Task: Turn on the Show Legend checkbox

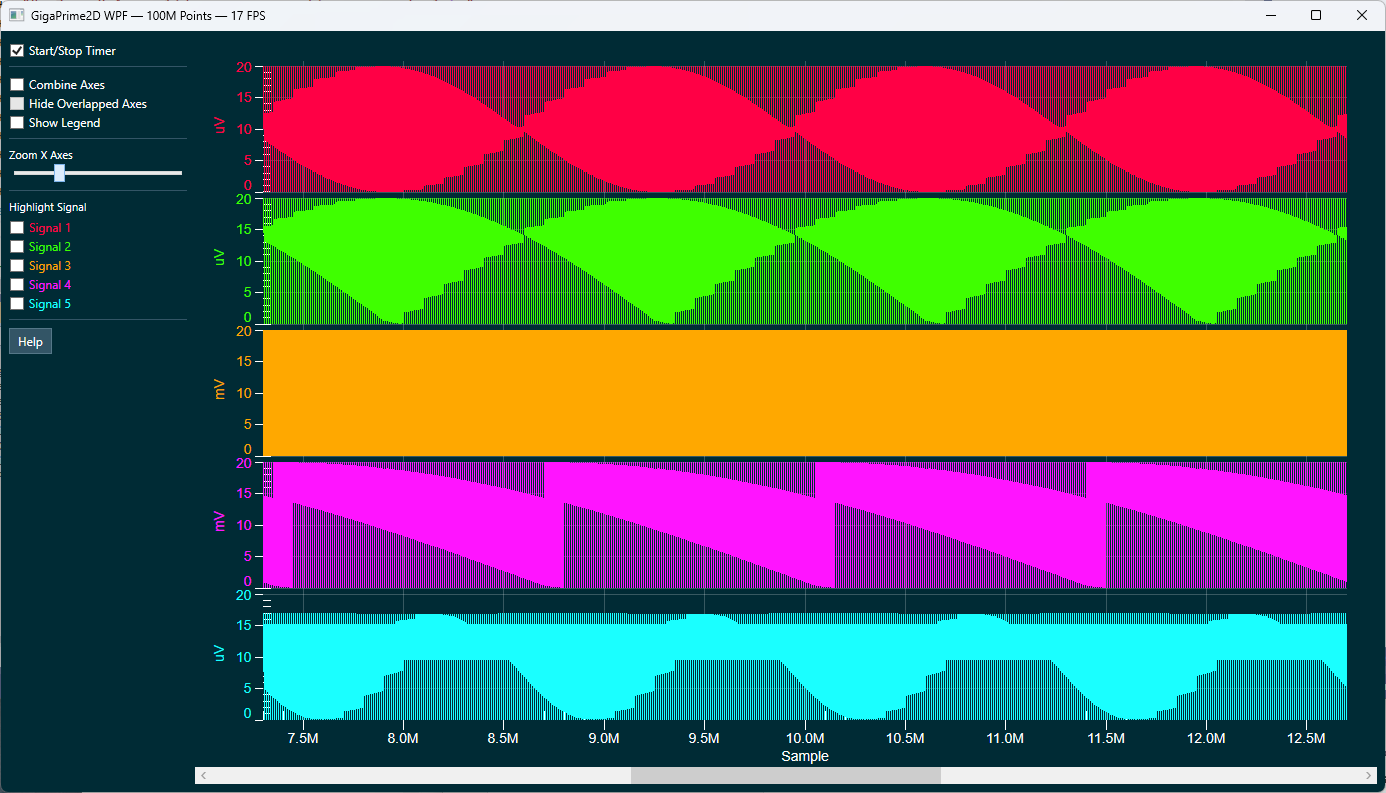Action: click(x=17, y=123)
